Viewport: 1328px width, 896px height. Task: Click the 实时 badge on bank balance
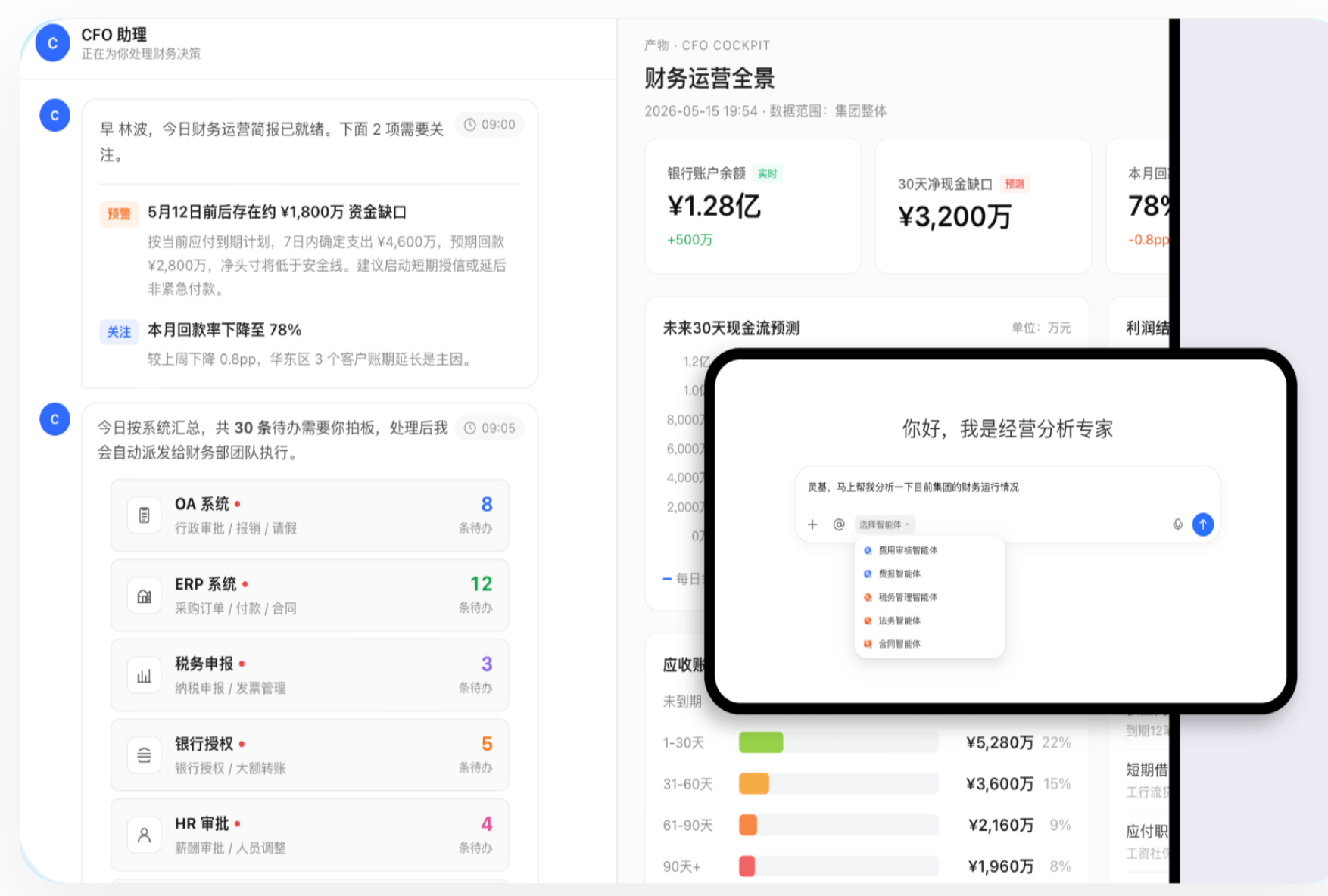pos(768,174)
